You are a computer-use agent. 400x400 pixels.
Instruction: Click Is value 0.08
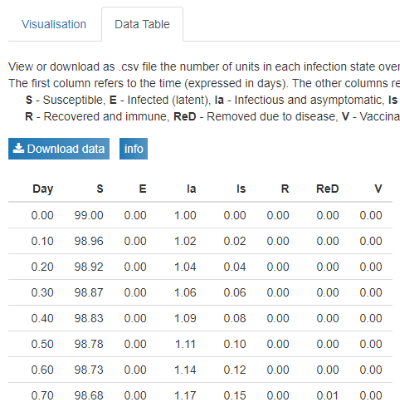pos(235,318)
